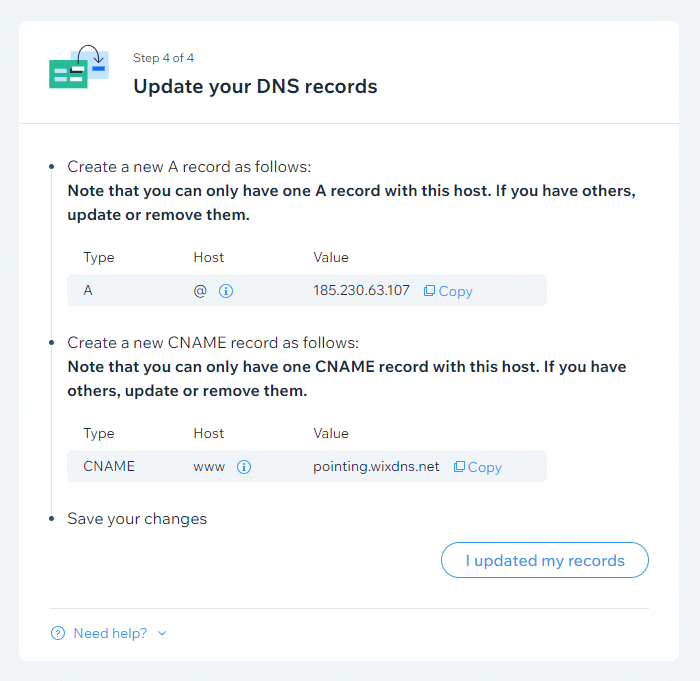Click the Update your DNS records heading
700x681 pixels.
tap(255, 87)
